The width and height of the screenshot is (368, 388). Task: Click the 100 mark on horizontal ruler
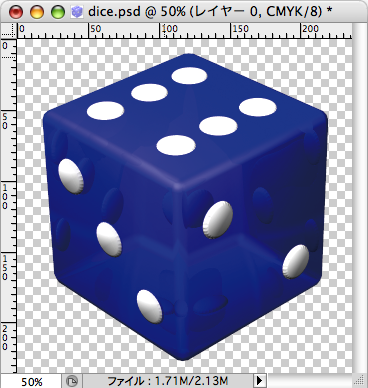click(170, 29)
